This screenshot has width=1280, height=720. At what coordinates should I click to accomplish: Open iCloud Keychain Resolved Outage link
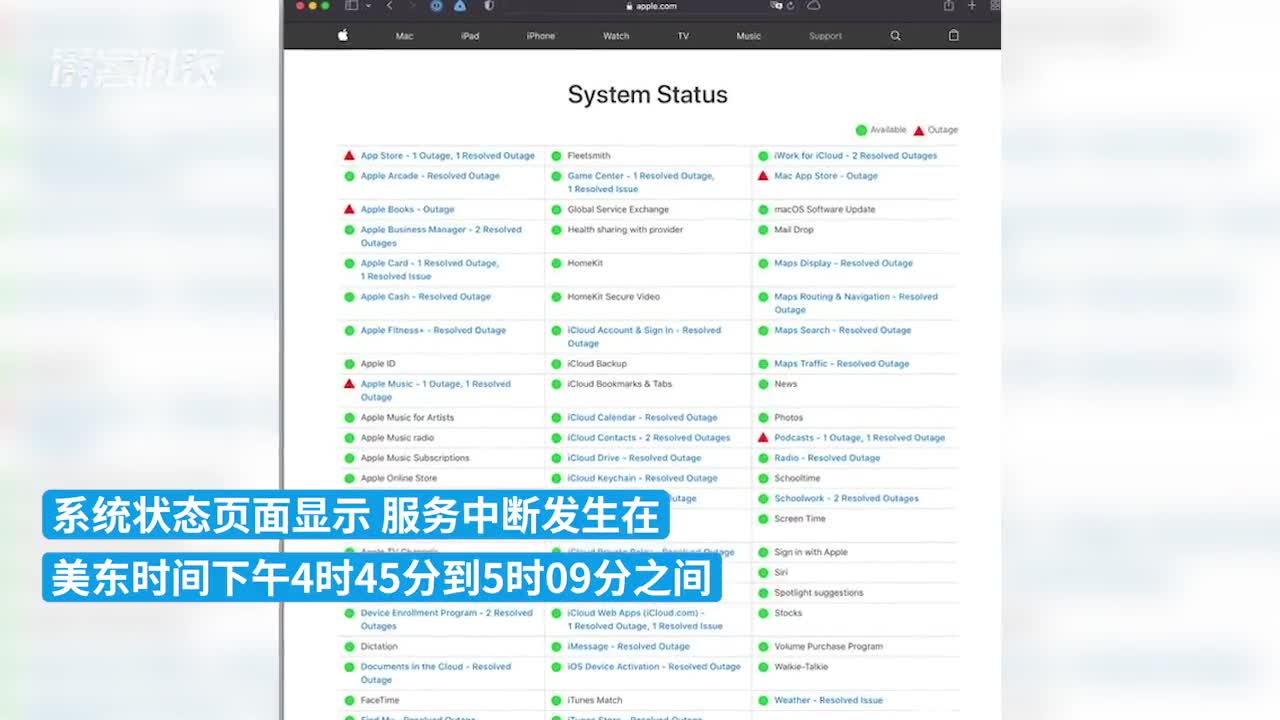click(642, 478)
